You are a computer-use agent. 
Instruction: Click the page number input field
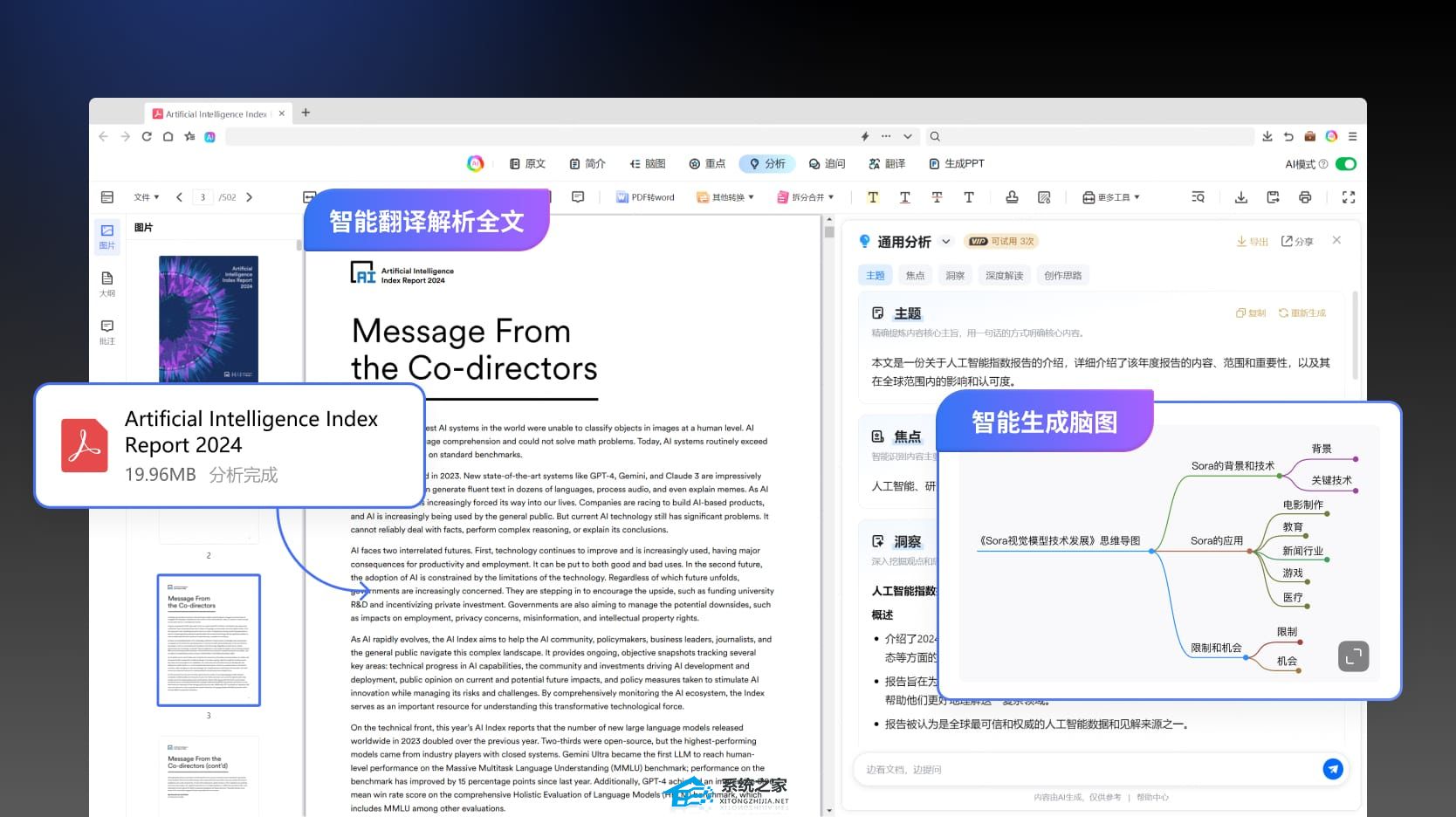coord(203,197)
